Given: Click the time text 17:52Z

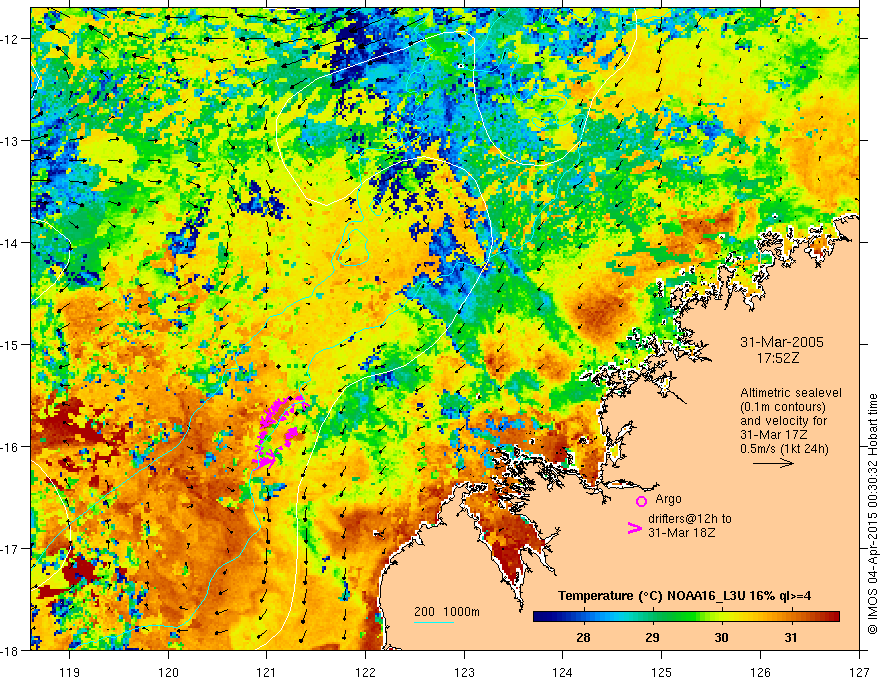Looking at the screenshot, I should coord(777,357).
